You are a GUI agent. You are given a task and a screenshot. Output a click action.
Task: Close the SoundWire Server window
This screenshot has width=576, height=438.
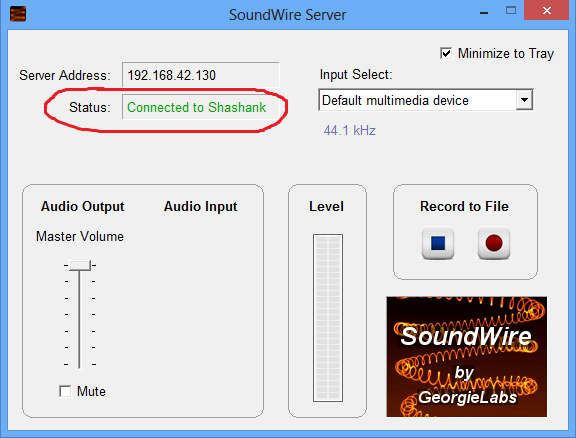[x=547, y=11]
